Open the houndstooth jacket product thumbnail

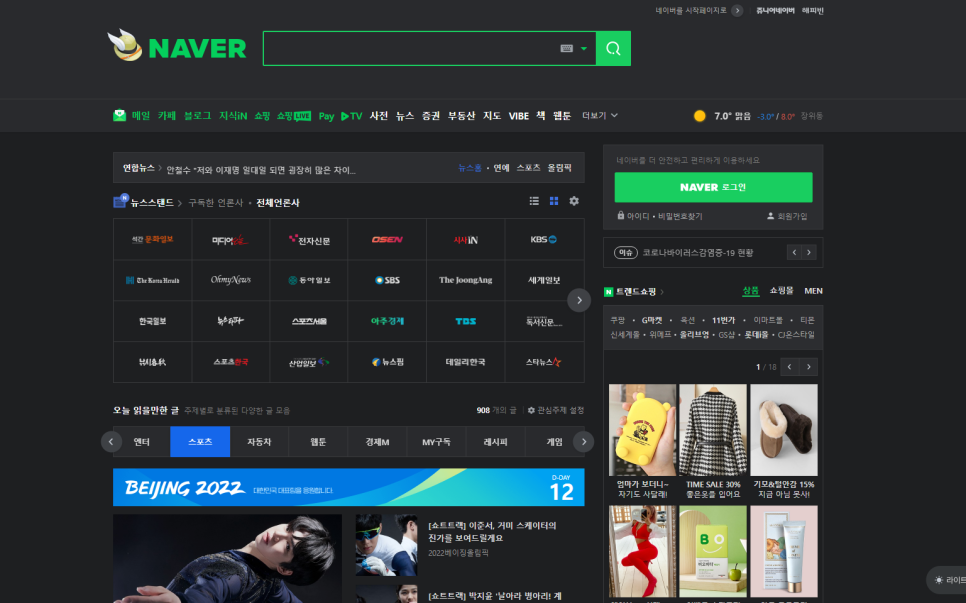pyautogui.click(x=713, y=430)
